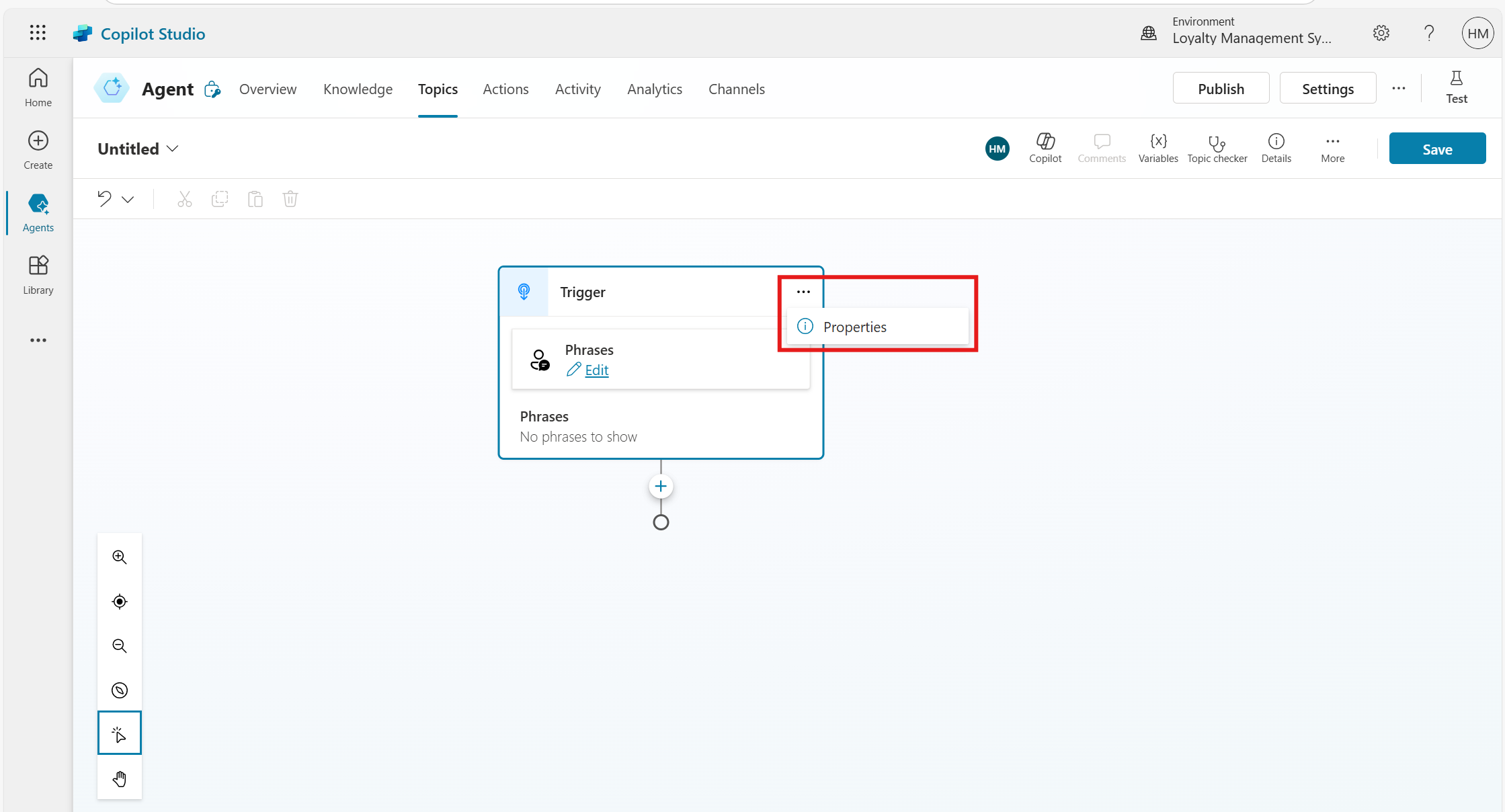Toggle the selection pointer mode
The width and height of the screenshot is (1505, 812).
pos(120,733)
